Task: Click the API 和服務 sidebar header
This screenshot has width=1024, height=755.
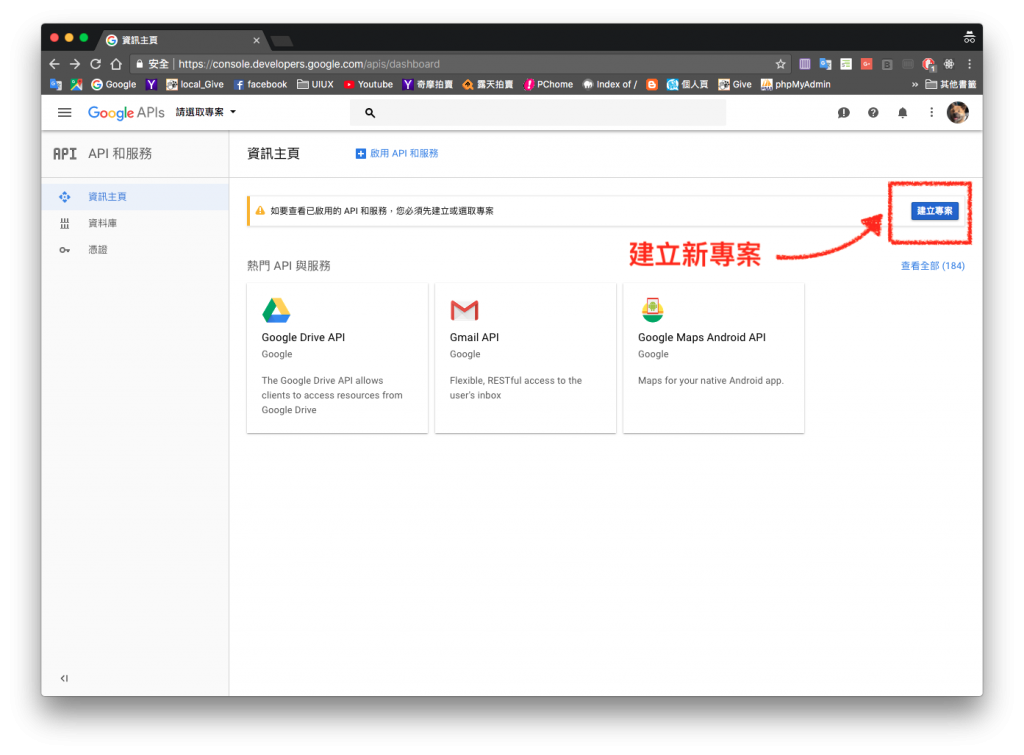Action: point(103,153)
